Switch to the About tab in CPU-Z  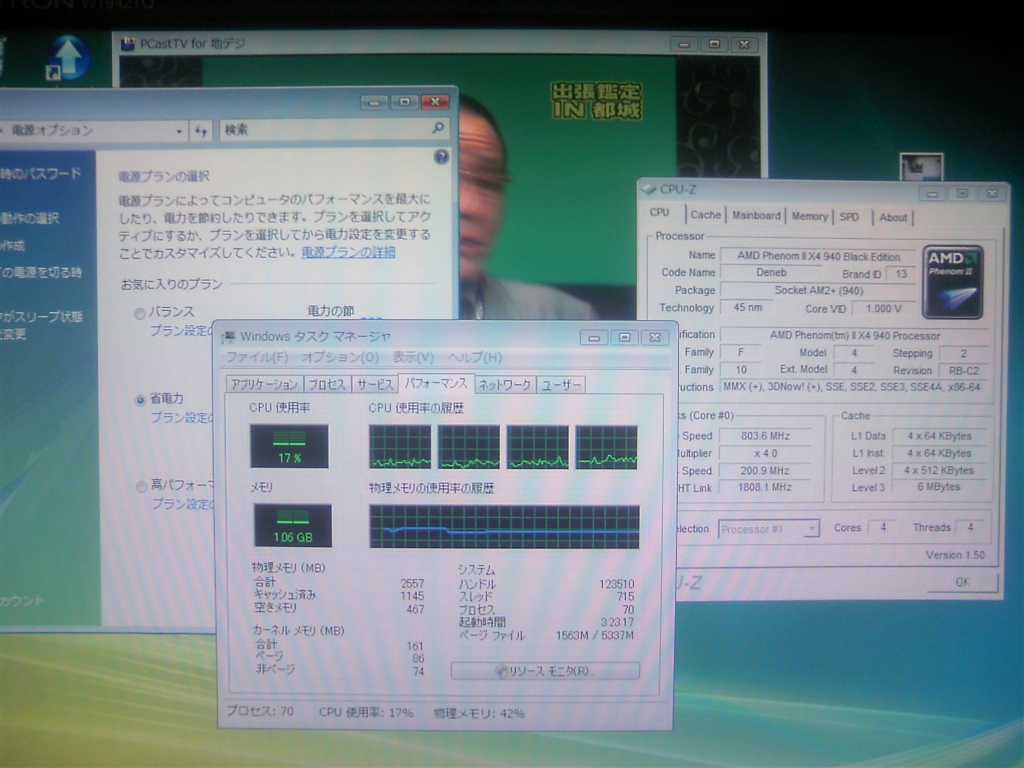tap(893, 217)
